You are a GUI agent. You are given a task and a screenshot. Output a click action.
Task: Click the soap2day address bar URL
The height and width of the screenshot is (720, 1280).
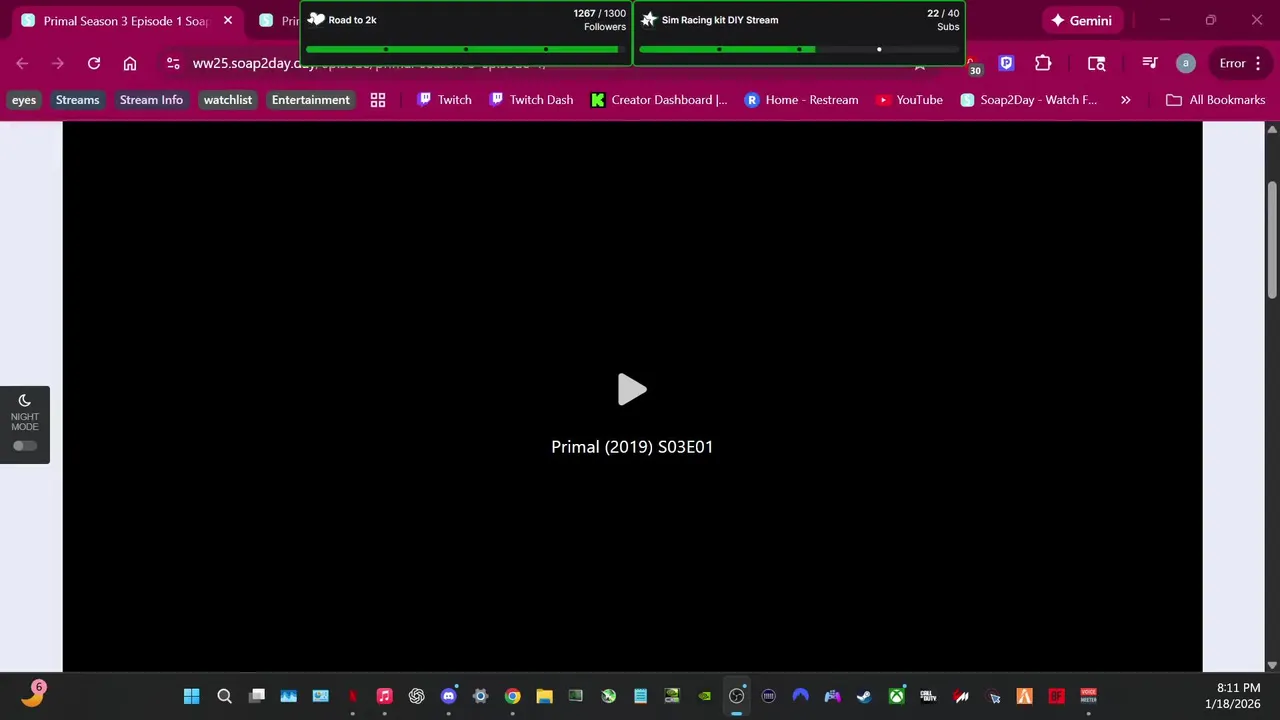coord(369,63)
